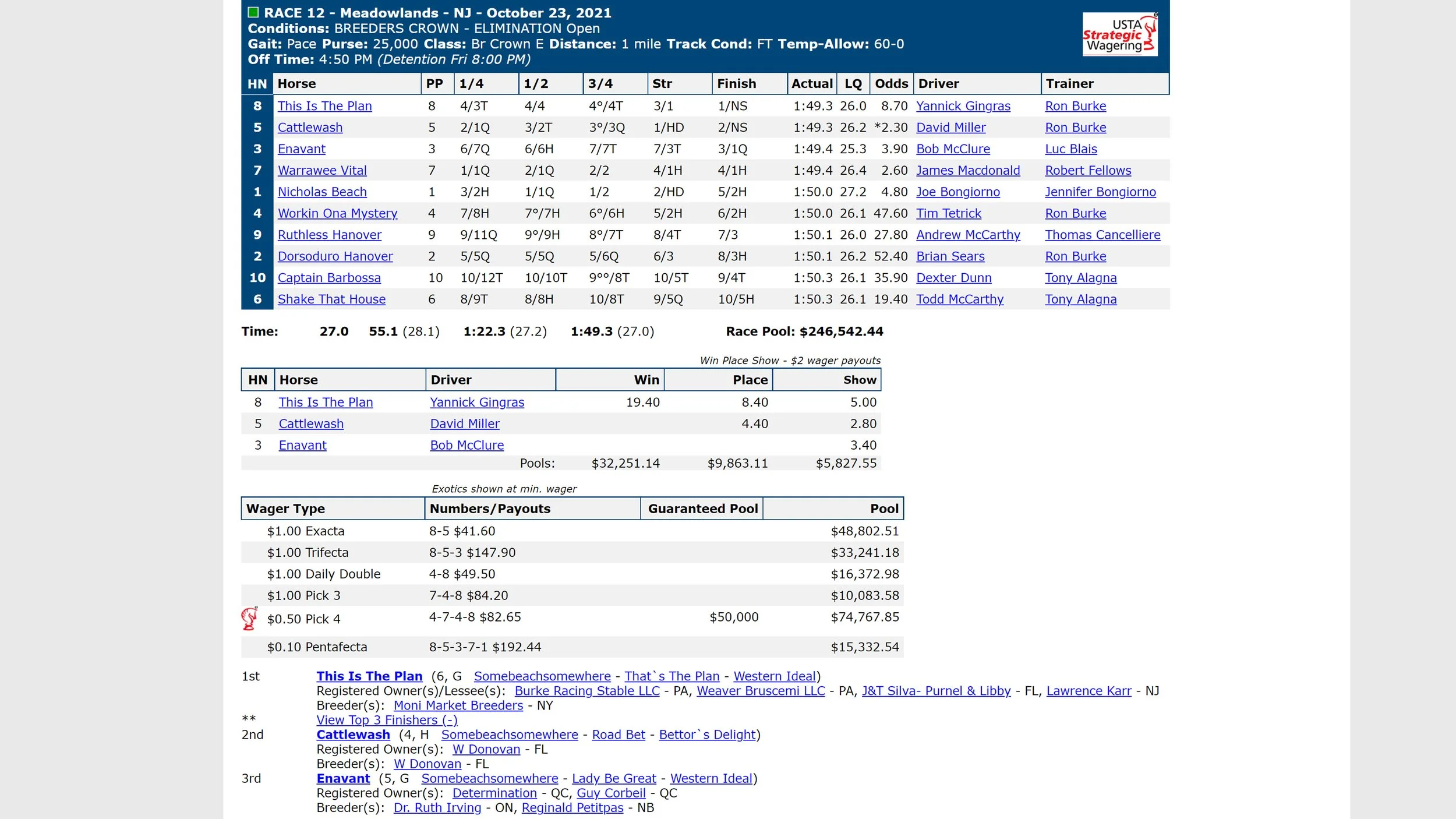Open Dr. Ruth Irving breeder link
The height and width of the screenshot is (819, 1456).
pos(437,808)
